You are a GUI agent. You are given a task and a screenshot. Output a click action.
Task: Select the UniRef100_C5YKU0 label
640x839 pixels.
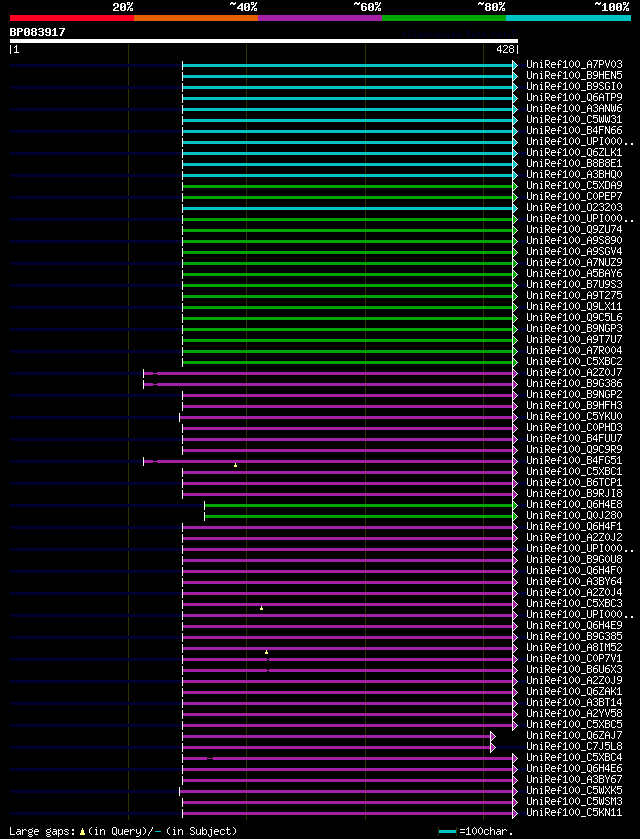[x=574, y=417]
